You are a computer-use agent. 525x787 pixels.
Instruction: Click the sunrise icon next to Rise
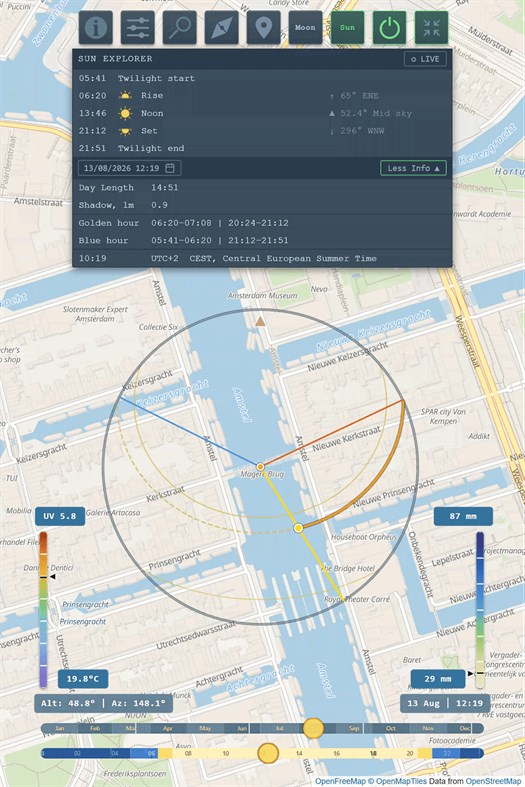(x=125, y=95)
